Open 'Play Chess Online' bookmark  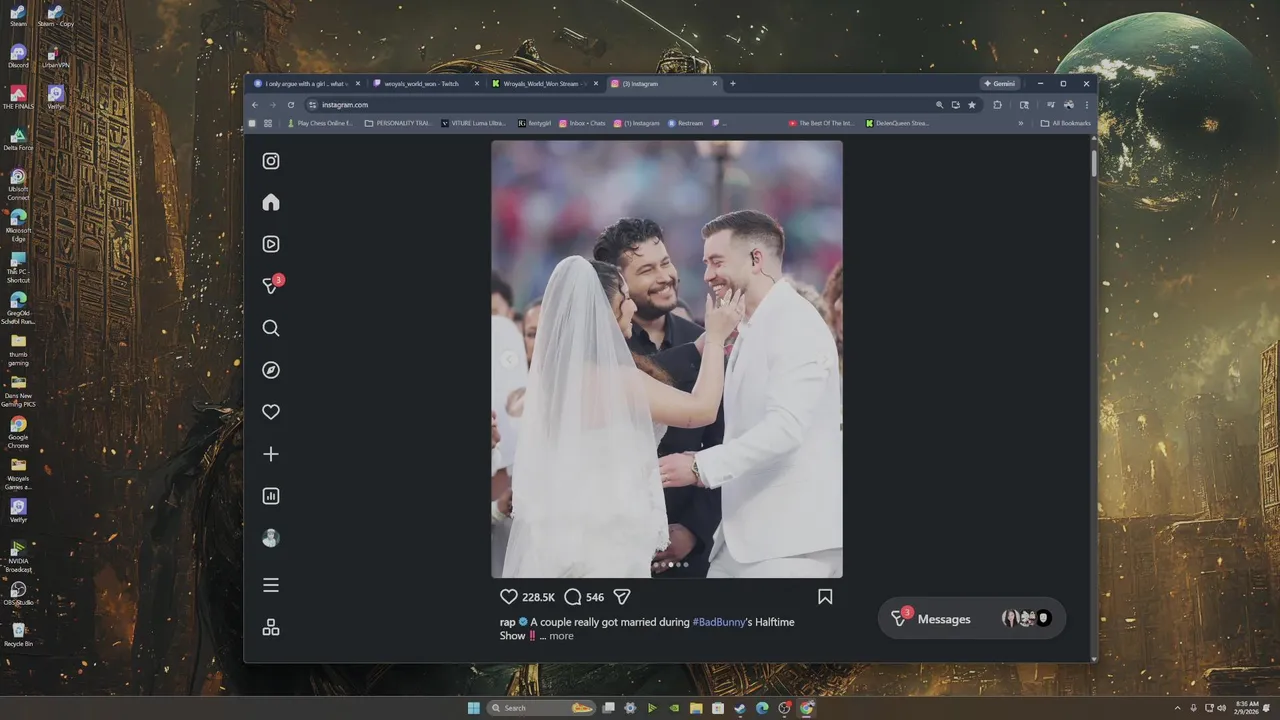(321, 123)
